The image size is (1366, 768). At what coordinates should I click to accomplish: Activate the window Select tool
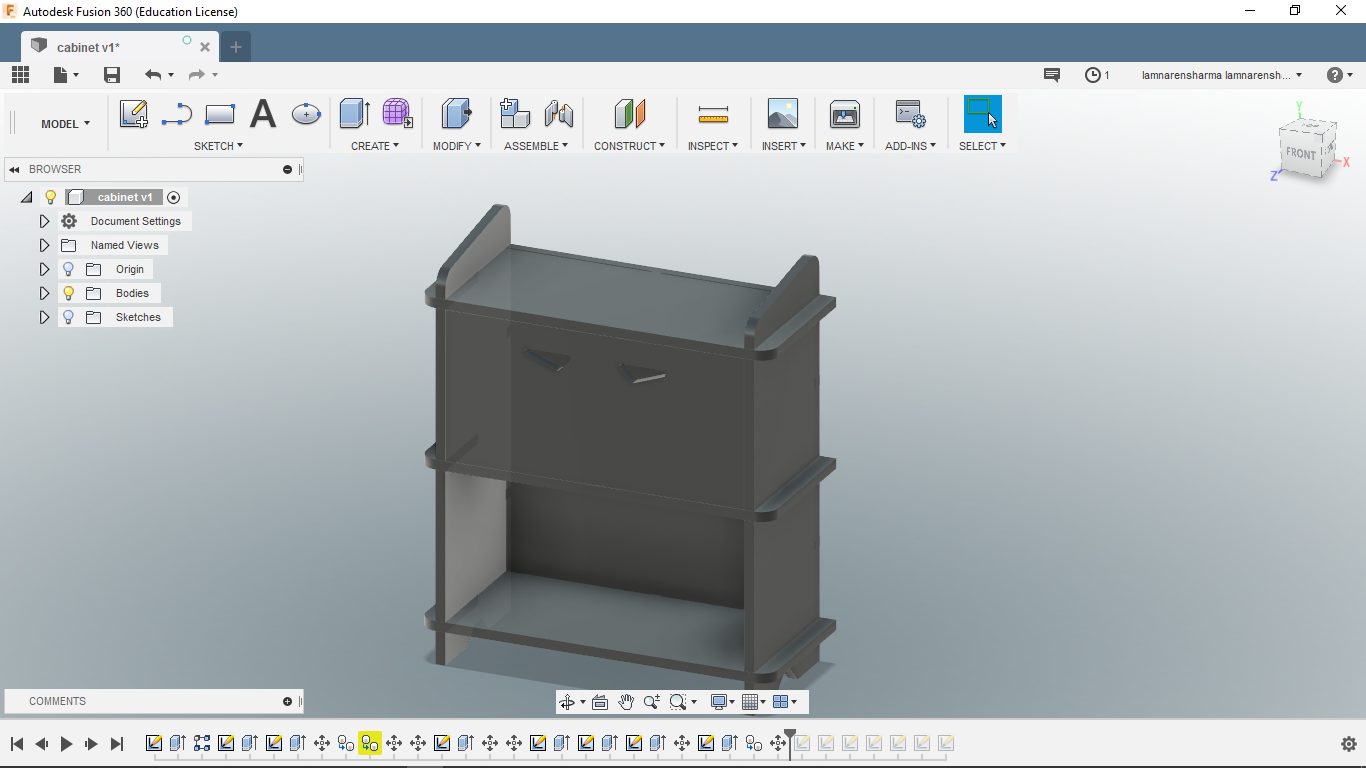tap(983, 114)
